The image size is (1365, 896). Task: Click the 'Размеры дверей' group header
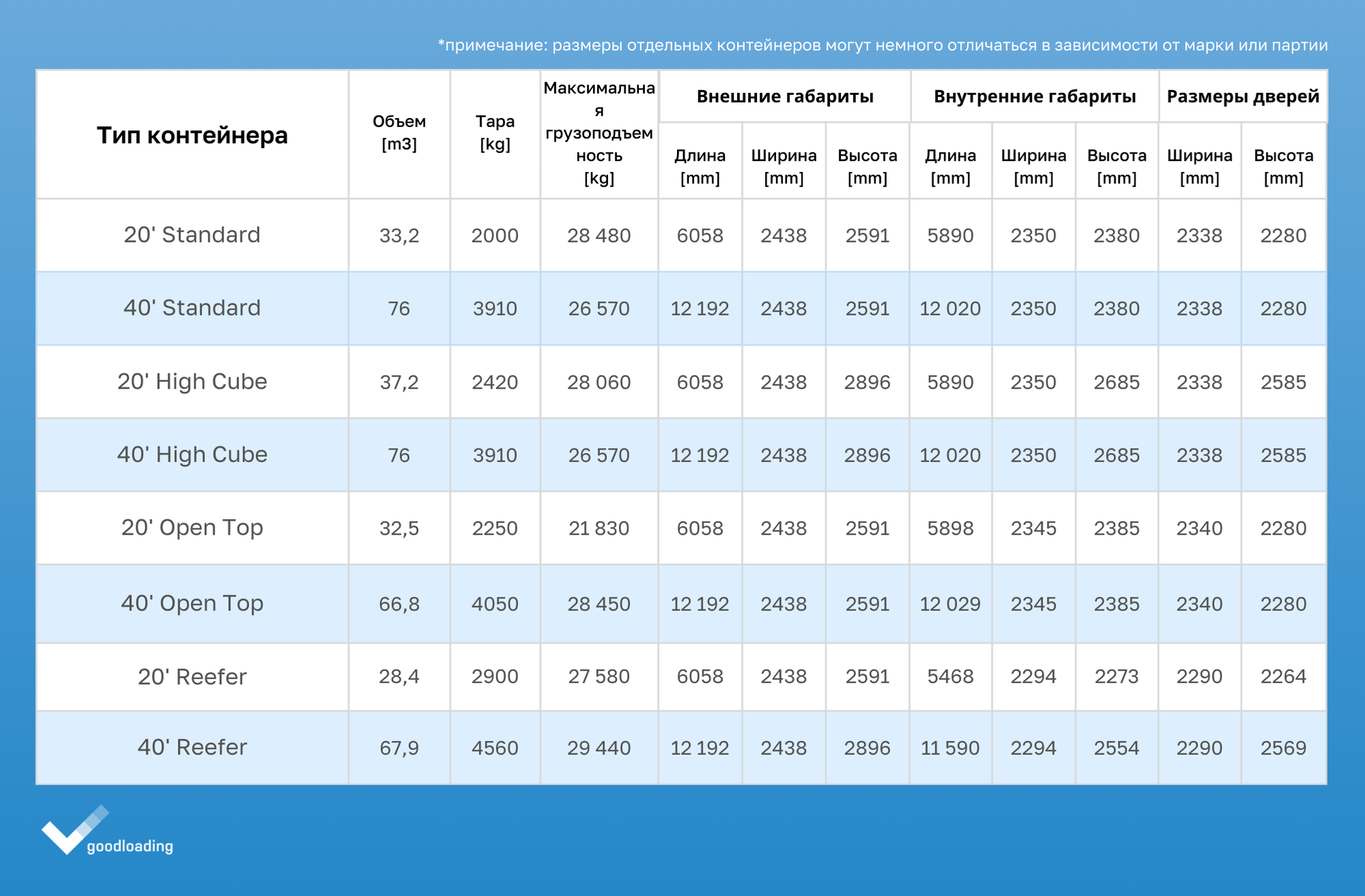coord(1242,96)
